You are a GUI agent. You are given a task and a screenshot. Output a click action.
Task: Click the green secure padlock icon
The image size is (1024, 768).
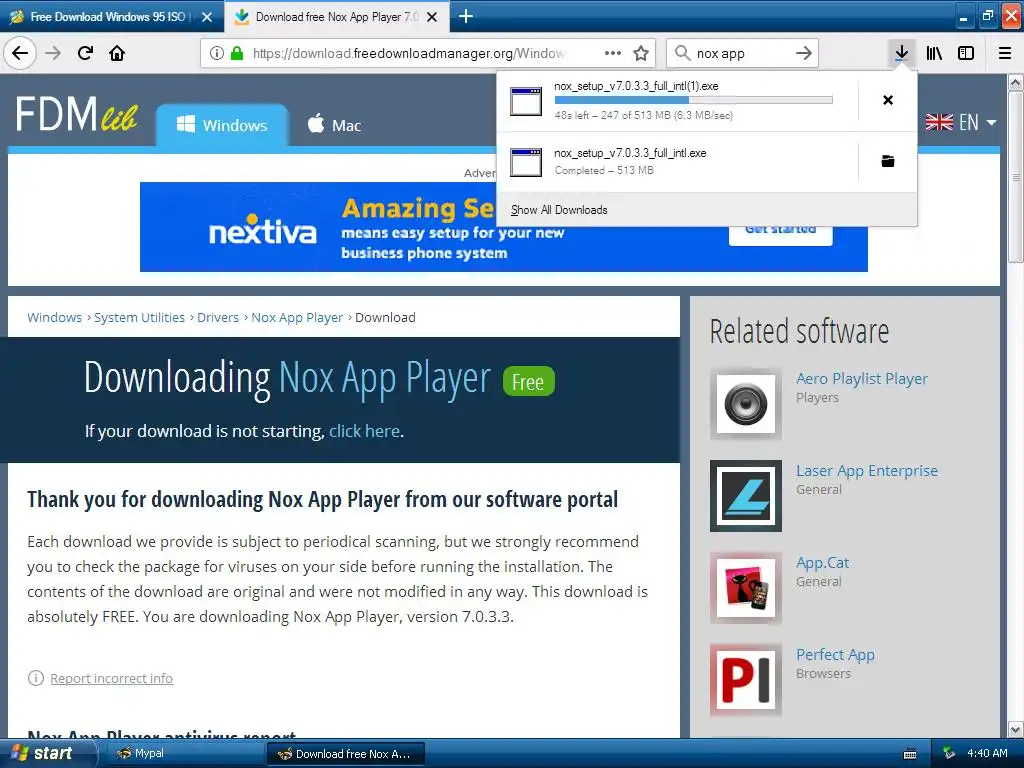[x=237, y=53]
